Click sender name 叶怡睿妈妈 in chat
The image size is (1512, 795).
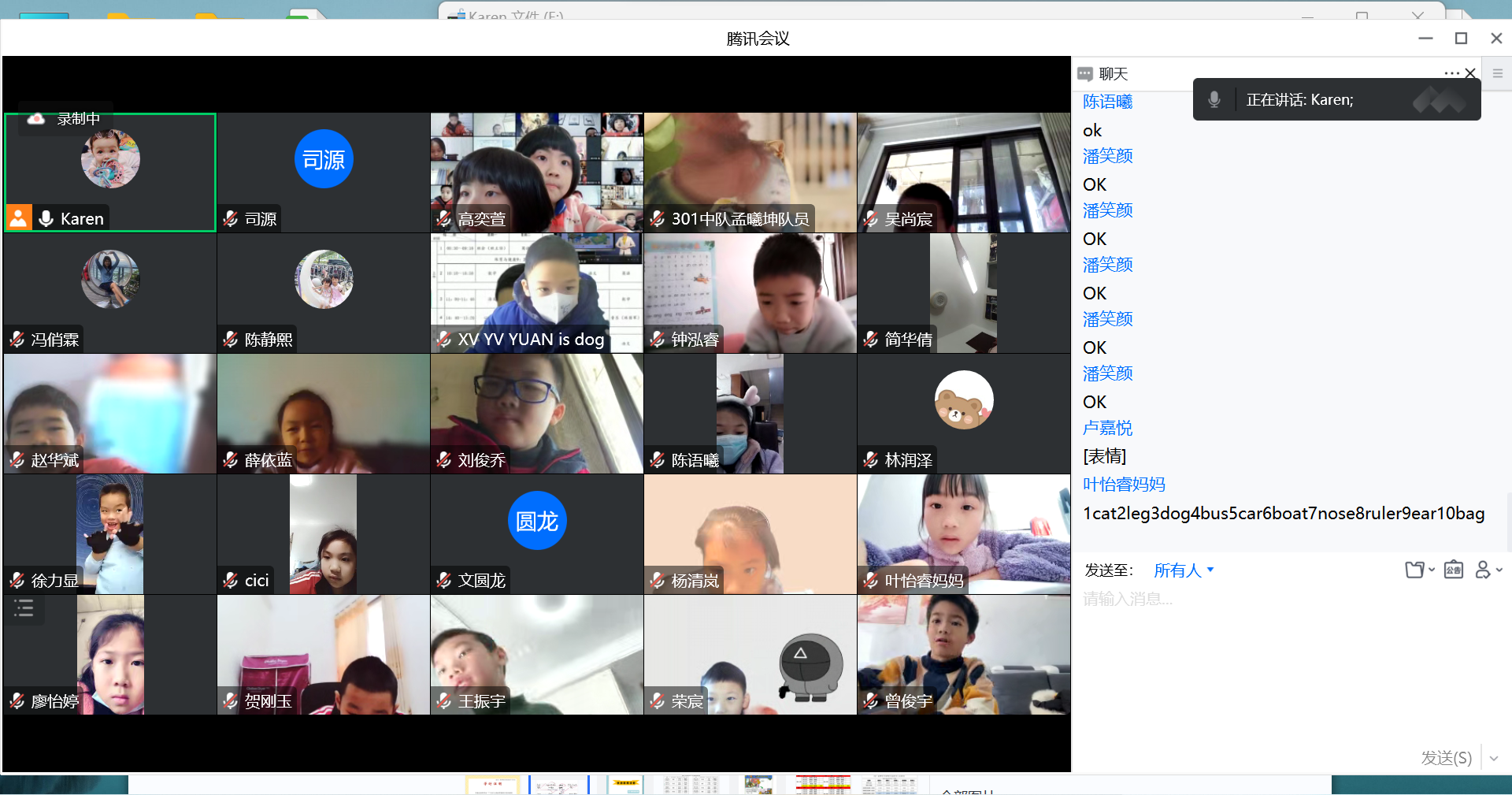click(1124, 485)
